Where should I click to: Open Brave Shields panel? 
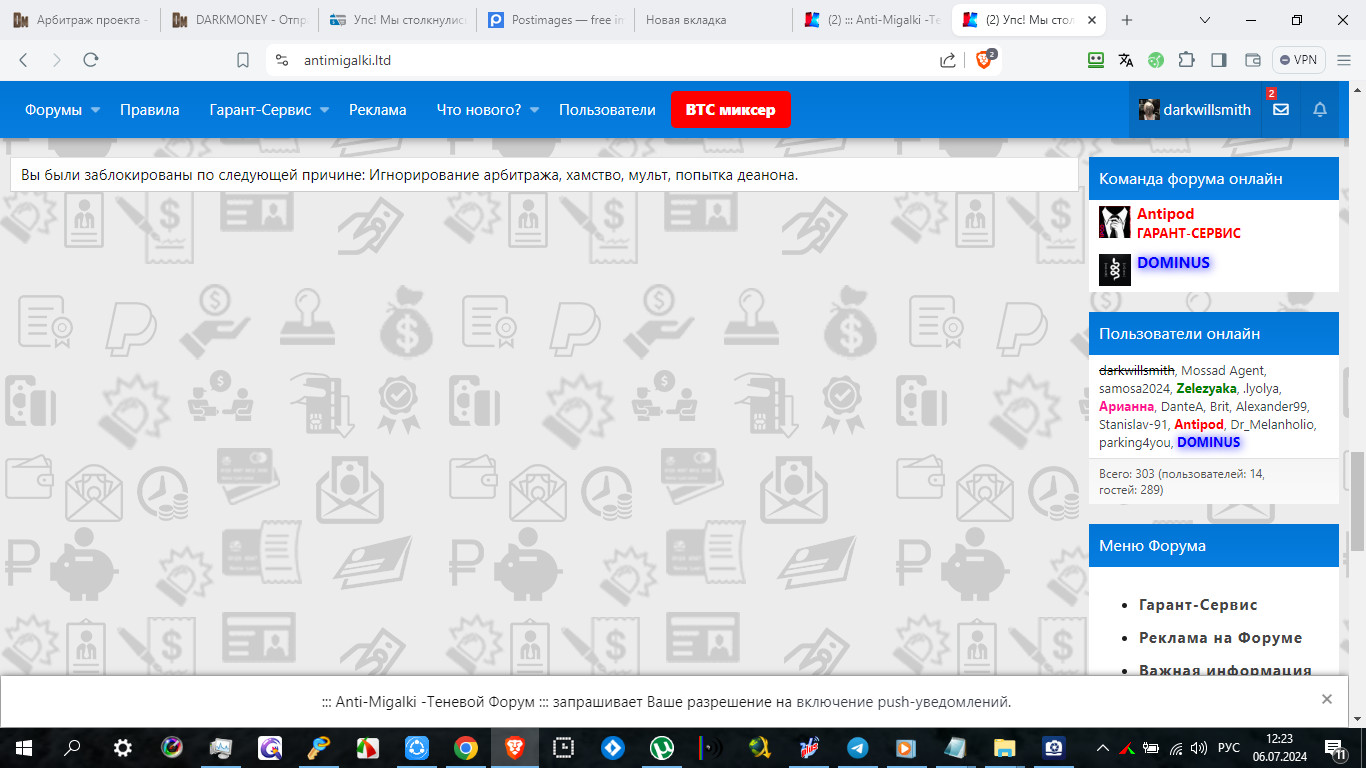click(x=985, y=60)
